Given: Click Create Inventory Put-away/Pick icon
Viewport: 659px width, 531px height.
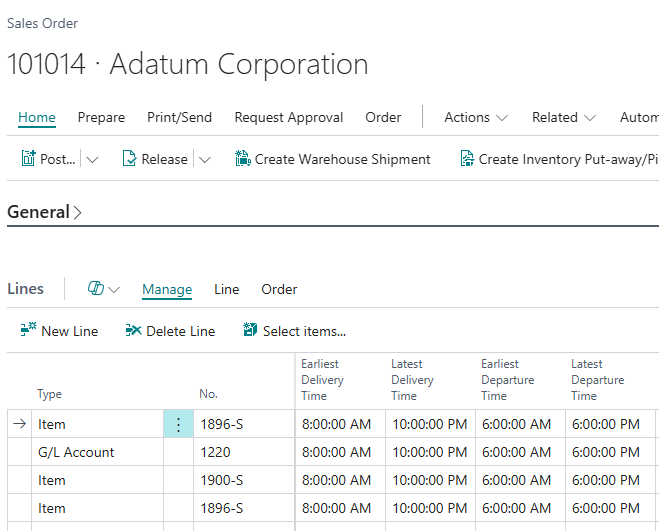Looking at the screenshot, I should pos(466,159).
